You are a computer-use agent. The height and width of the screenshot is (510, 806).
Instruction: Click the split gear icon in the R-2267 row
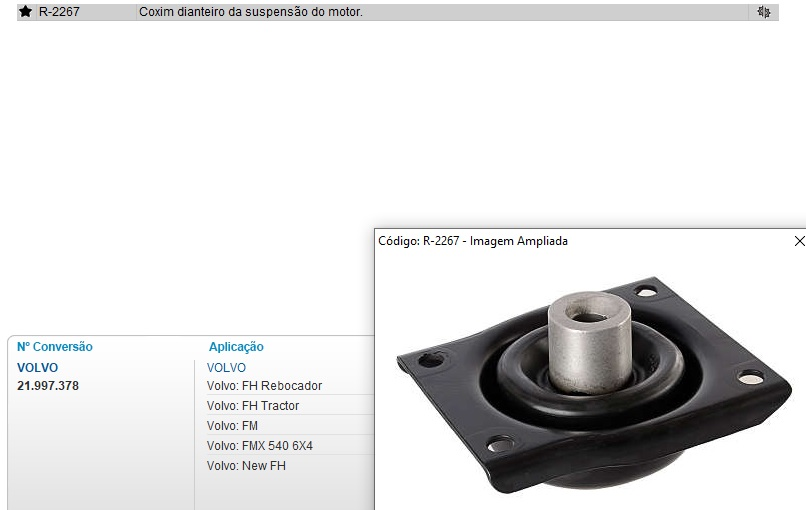coord(764,12)
